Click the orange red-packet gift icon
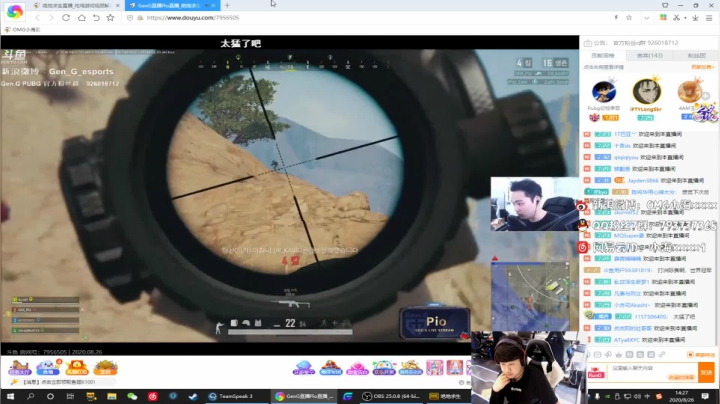720x404 pixels. 77,368
